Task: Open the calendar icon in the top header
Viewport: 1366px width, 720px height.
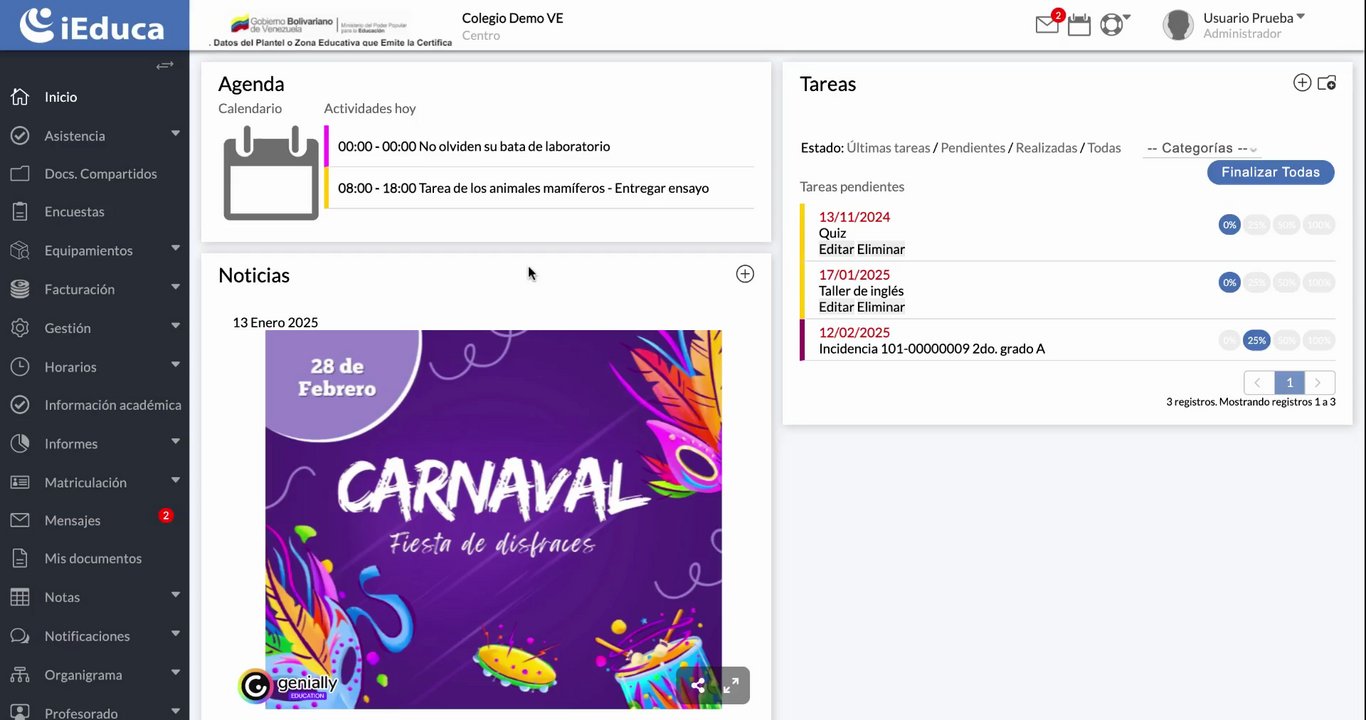Action: 1079,25
